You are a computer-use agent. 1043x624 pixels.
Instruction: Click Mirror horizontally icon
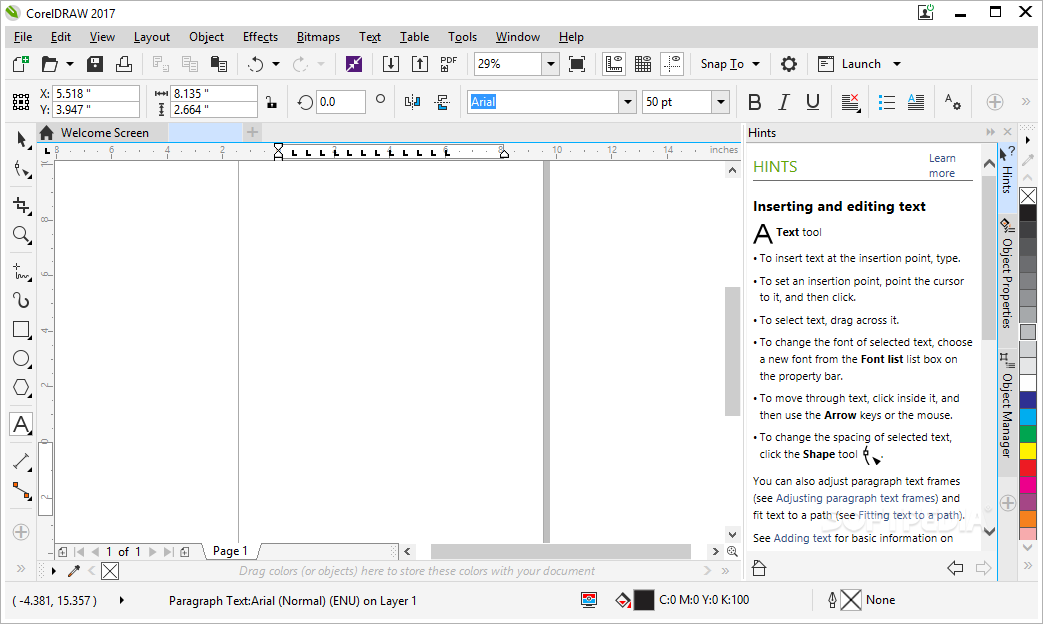[x=412, y=102]
